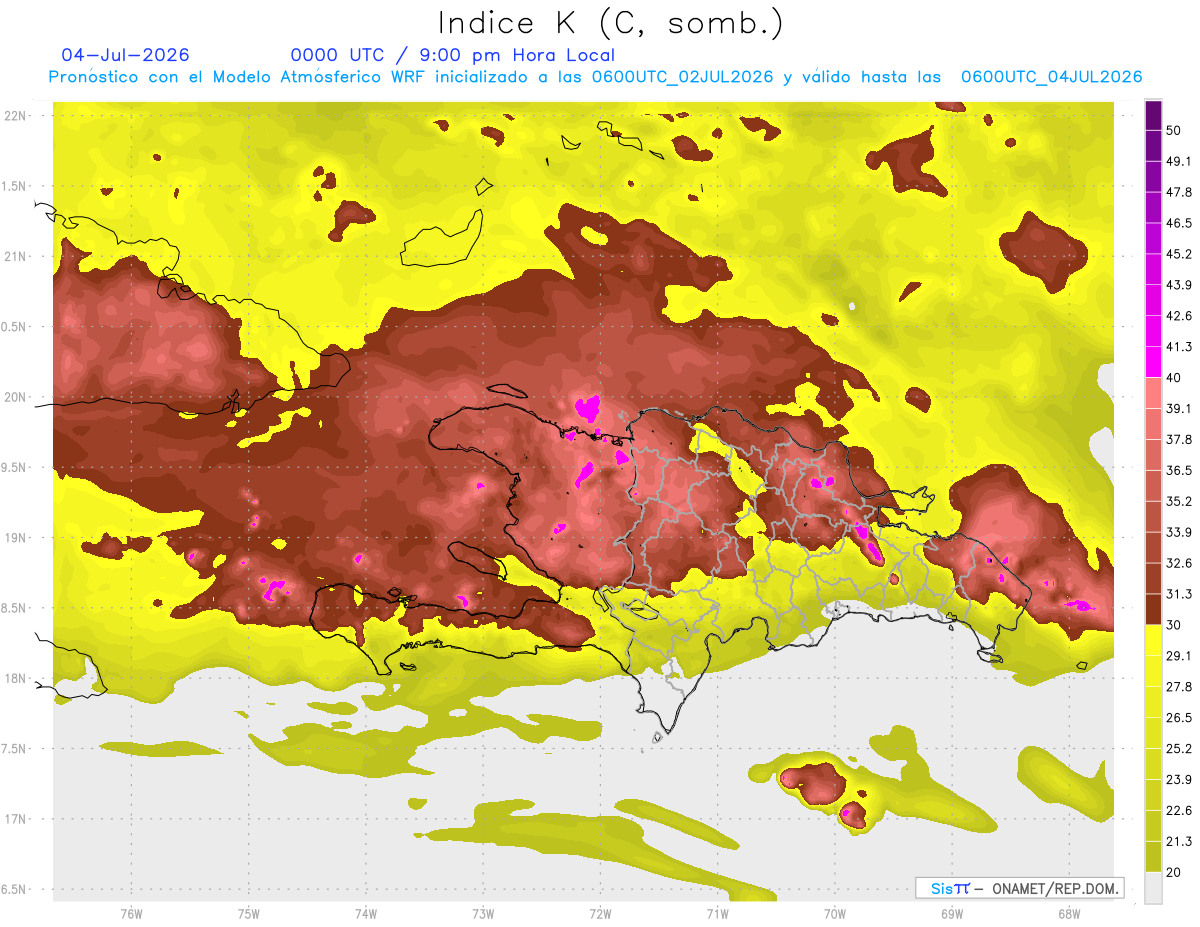Click longitude label "74W"
Viewport: 1200px width, 927px height.
point(365,913)
